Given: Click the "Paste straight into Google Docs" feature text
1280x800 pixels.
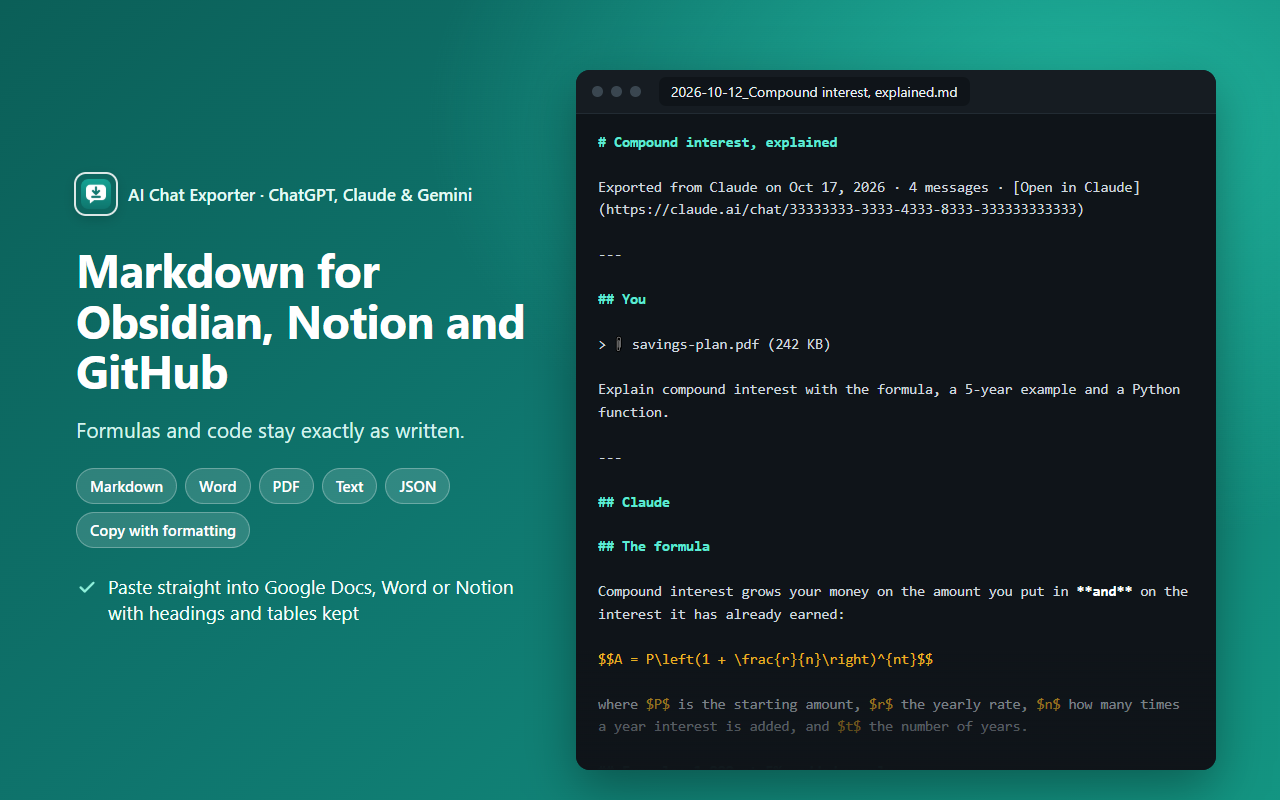Looking at the screenshot, I should click(311, 600).
